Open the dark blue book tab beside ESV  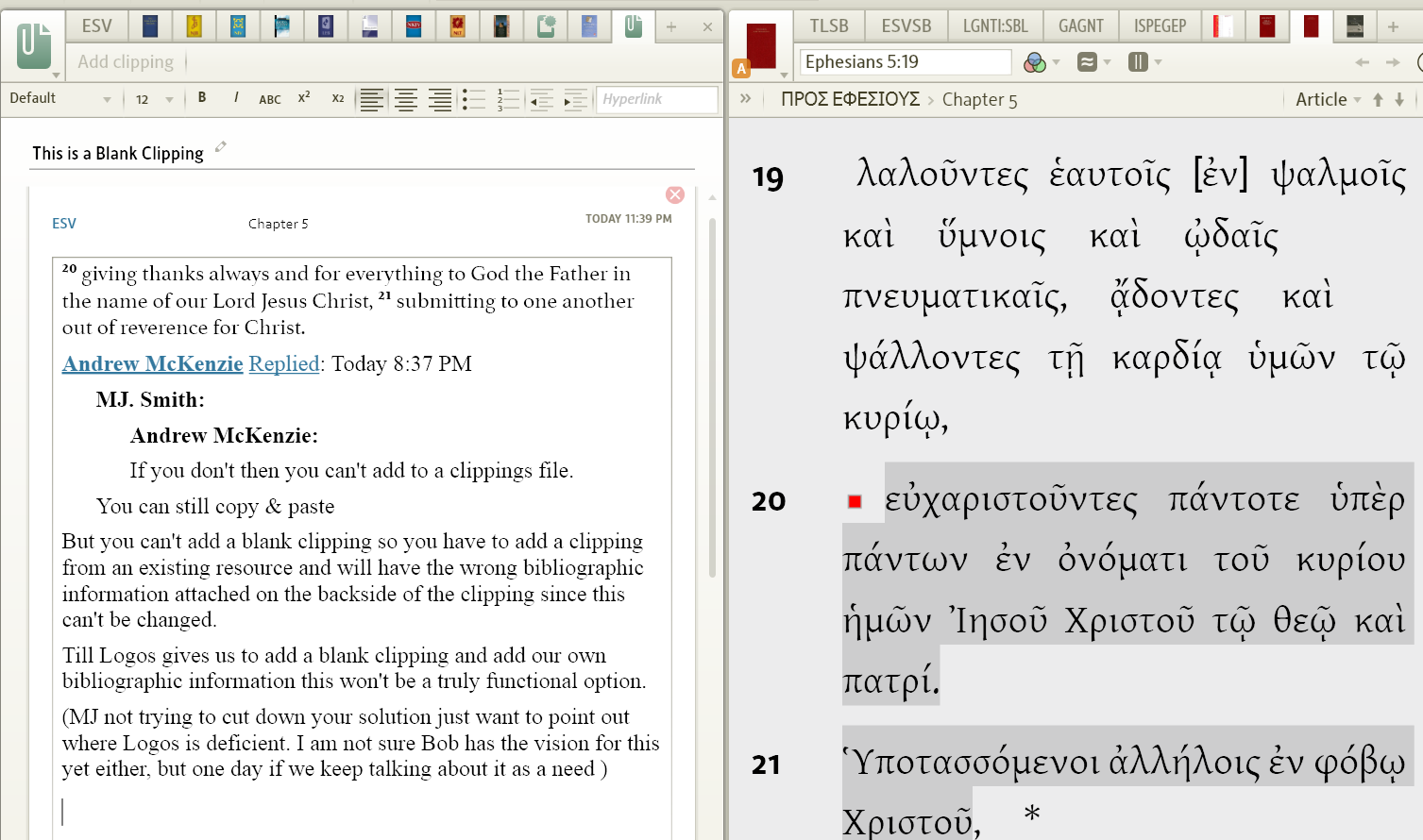pyautogui.click(x=150, y=26)
